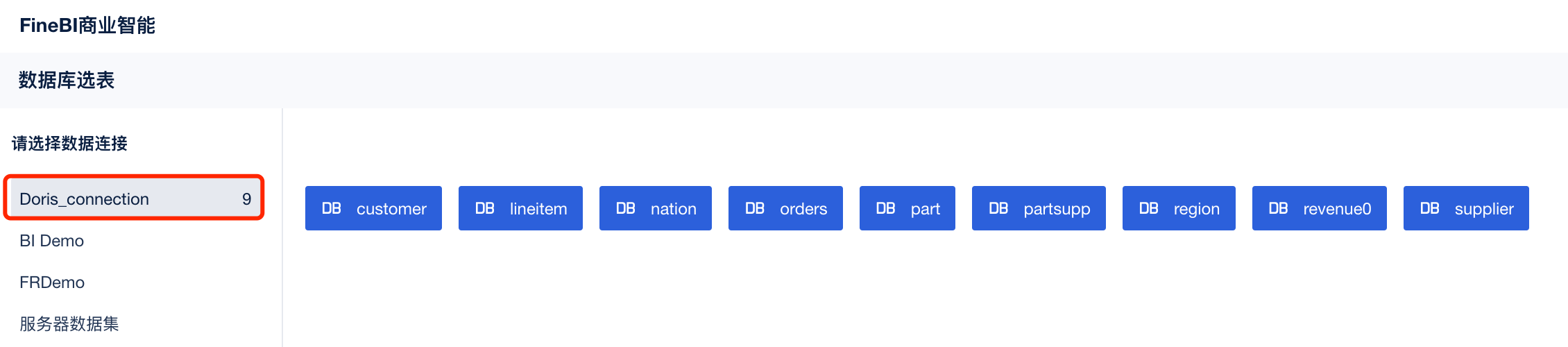The height and width of the screenshot is (347, 1568).
Task: Select 服务器数据集 in the connection list
Action: [x=69, y=323]
